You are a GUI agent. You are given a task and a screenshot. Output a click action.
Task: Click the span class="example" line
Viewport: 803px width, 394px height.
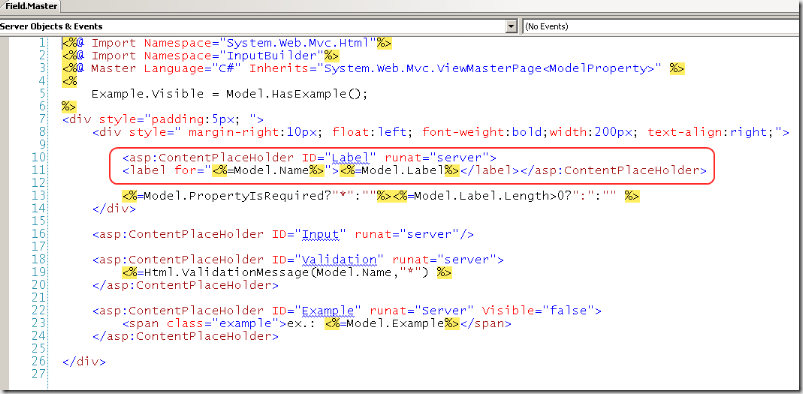[317, 324]
